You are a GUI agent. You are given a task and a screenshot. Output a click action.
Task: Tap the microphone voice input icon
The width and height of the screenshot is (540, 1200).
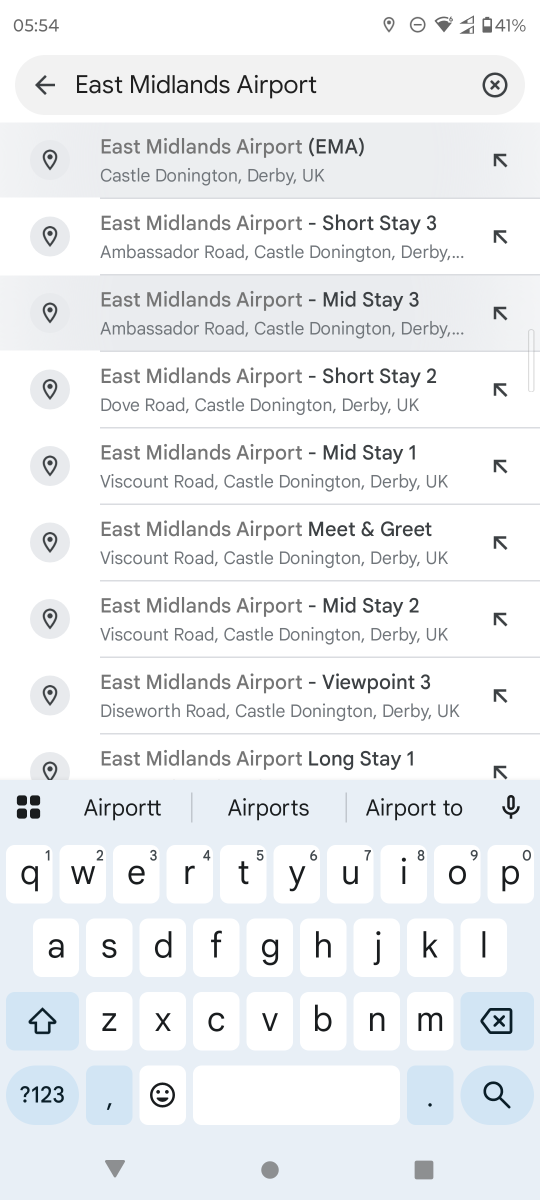[511, 807]
